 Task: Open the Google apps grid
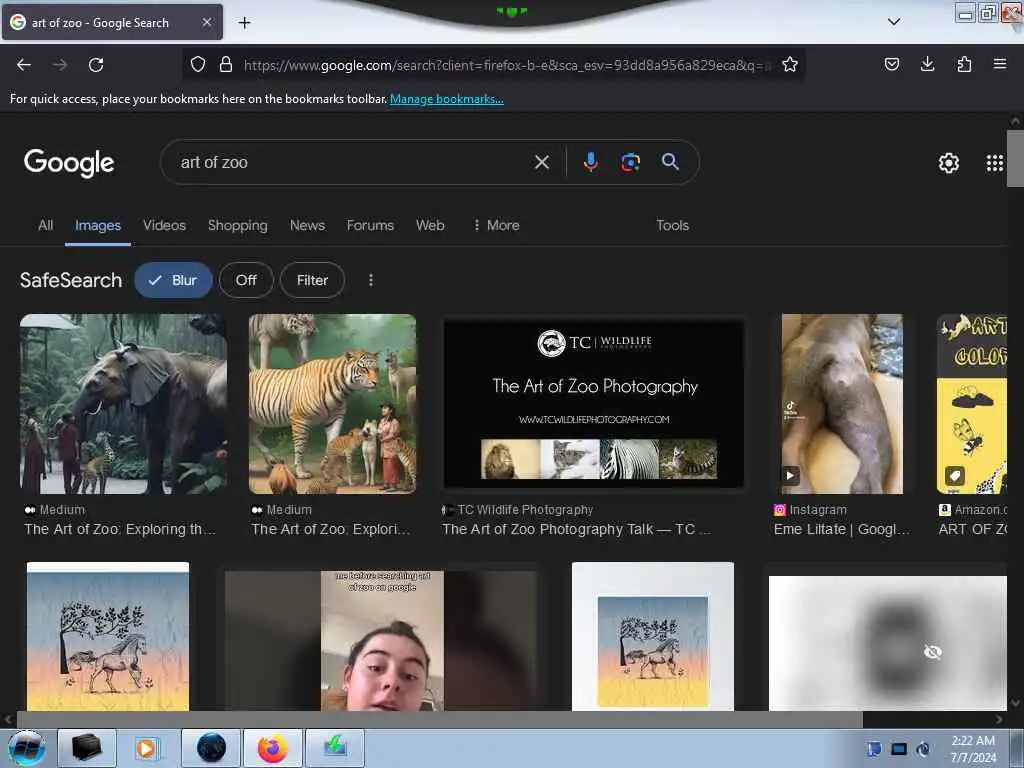pos(994,163)
